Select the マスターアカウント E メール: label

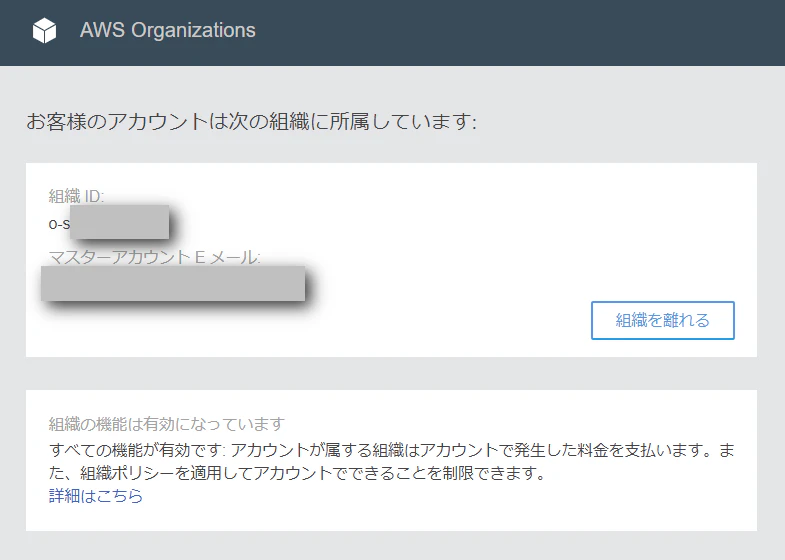click(155, 257)
